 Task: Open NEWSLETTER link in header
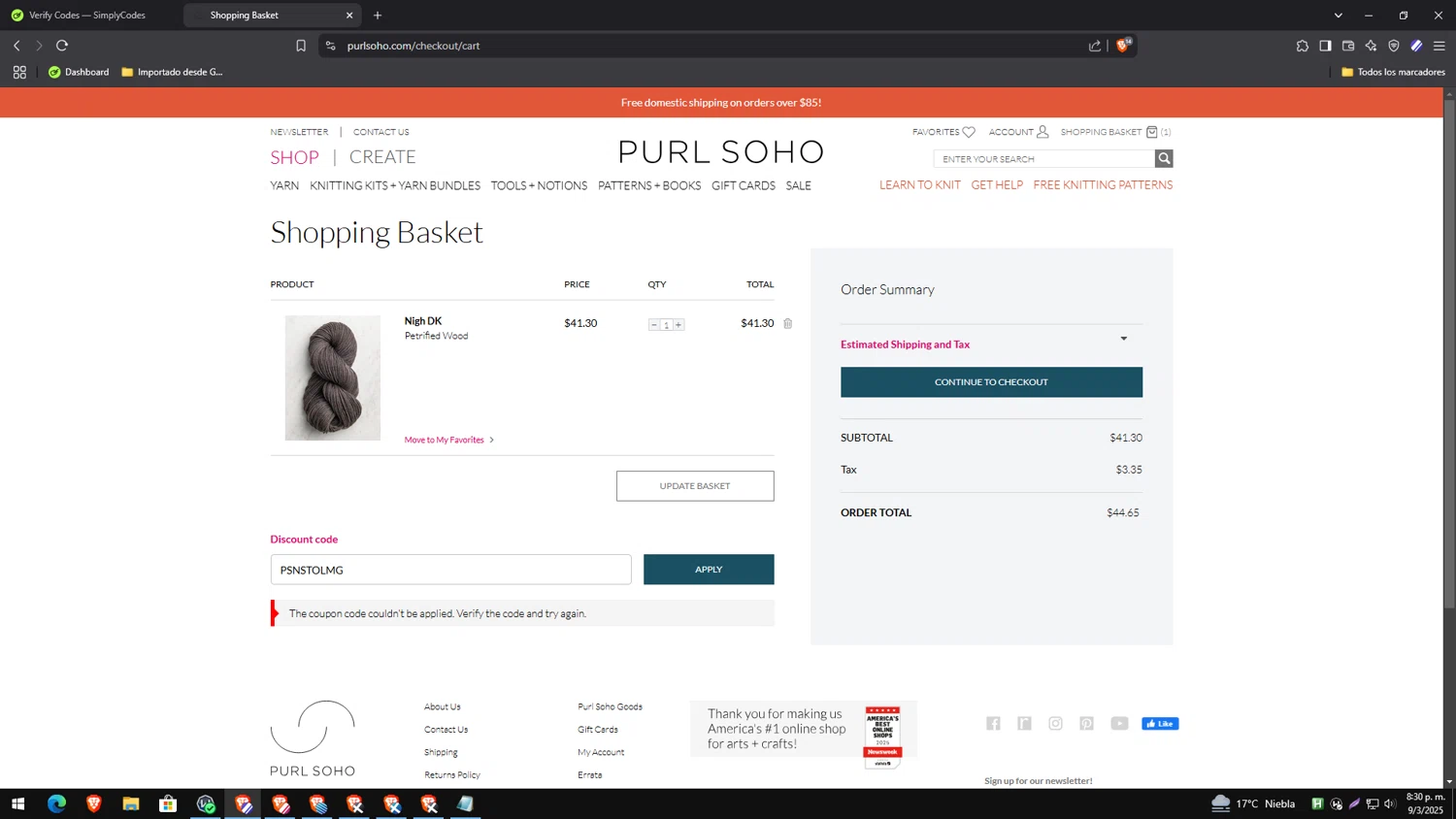tap(299, 132)
